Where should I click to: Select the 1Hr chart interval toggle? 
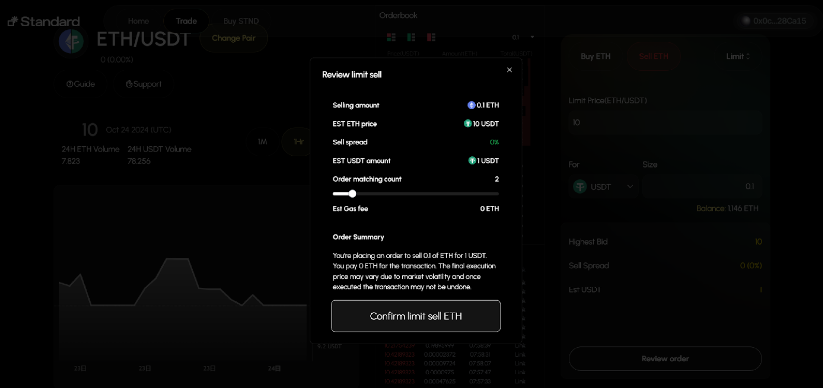(299, 142)
